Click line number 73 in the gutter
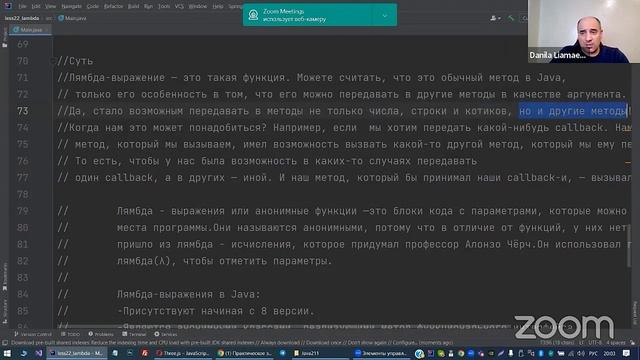 coord(23,111)
